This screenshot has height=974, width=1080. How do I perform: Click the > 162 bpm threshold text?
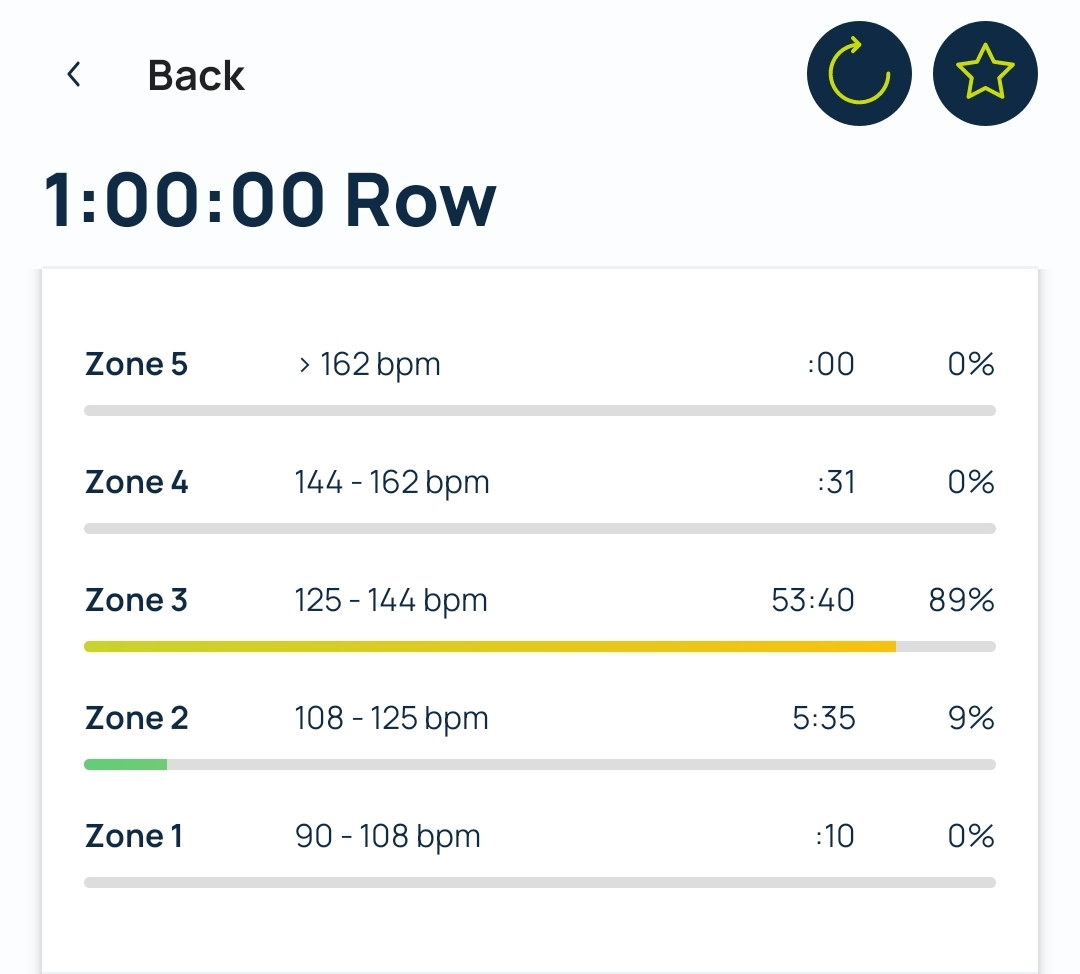coord(369,365)
